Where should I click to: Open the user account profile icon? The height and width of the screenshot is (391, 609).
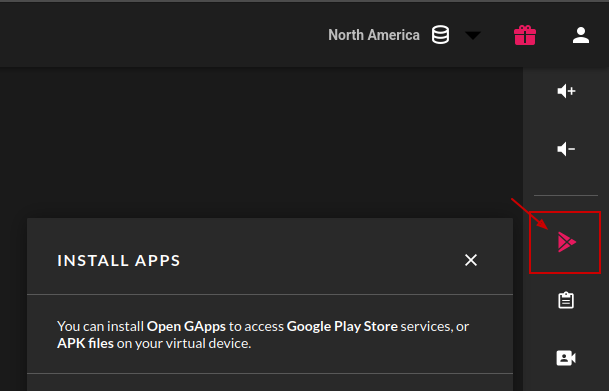[x=581, y=35]
